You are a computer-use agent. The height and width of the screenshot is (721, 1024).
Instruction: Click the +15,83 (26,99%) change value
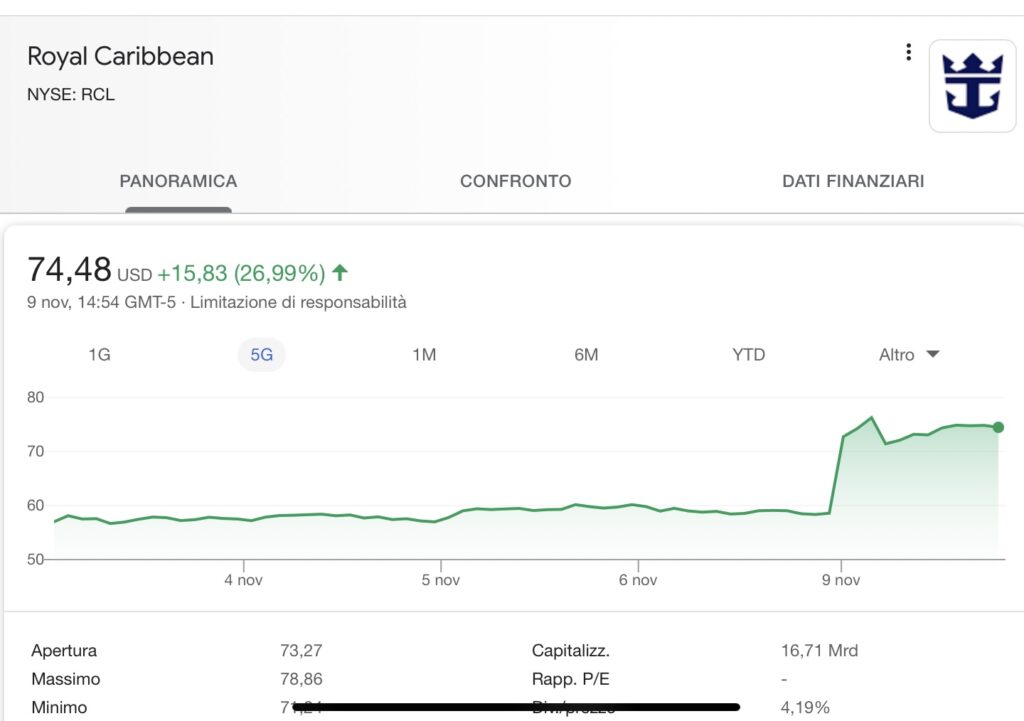(241, 273)
